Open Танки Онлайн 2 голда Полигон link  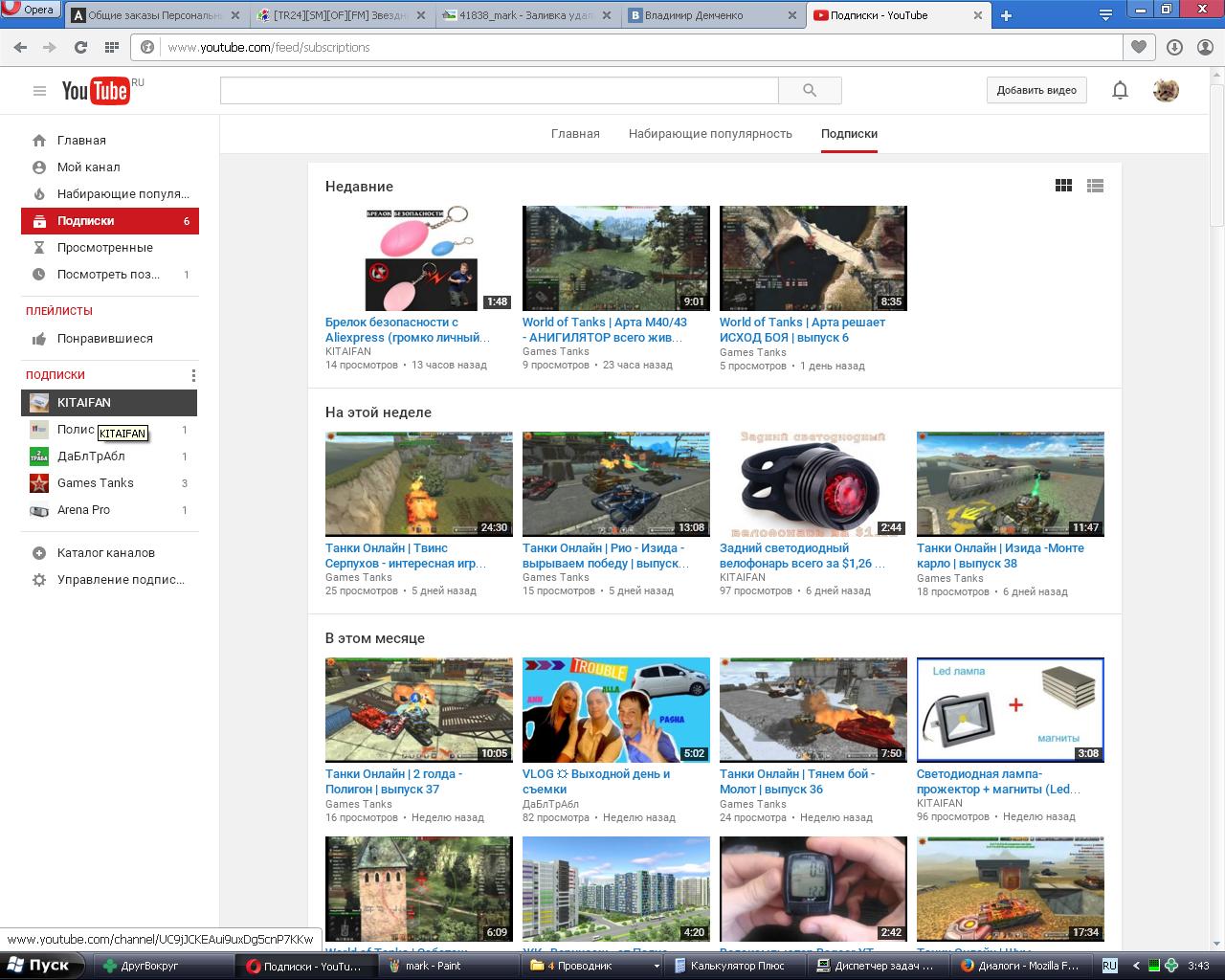pos(394,782)
